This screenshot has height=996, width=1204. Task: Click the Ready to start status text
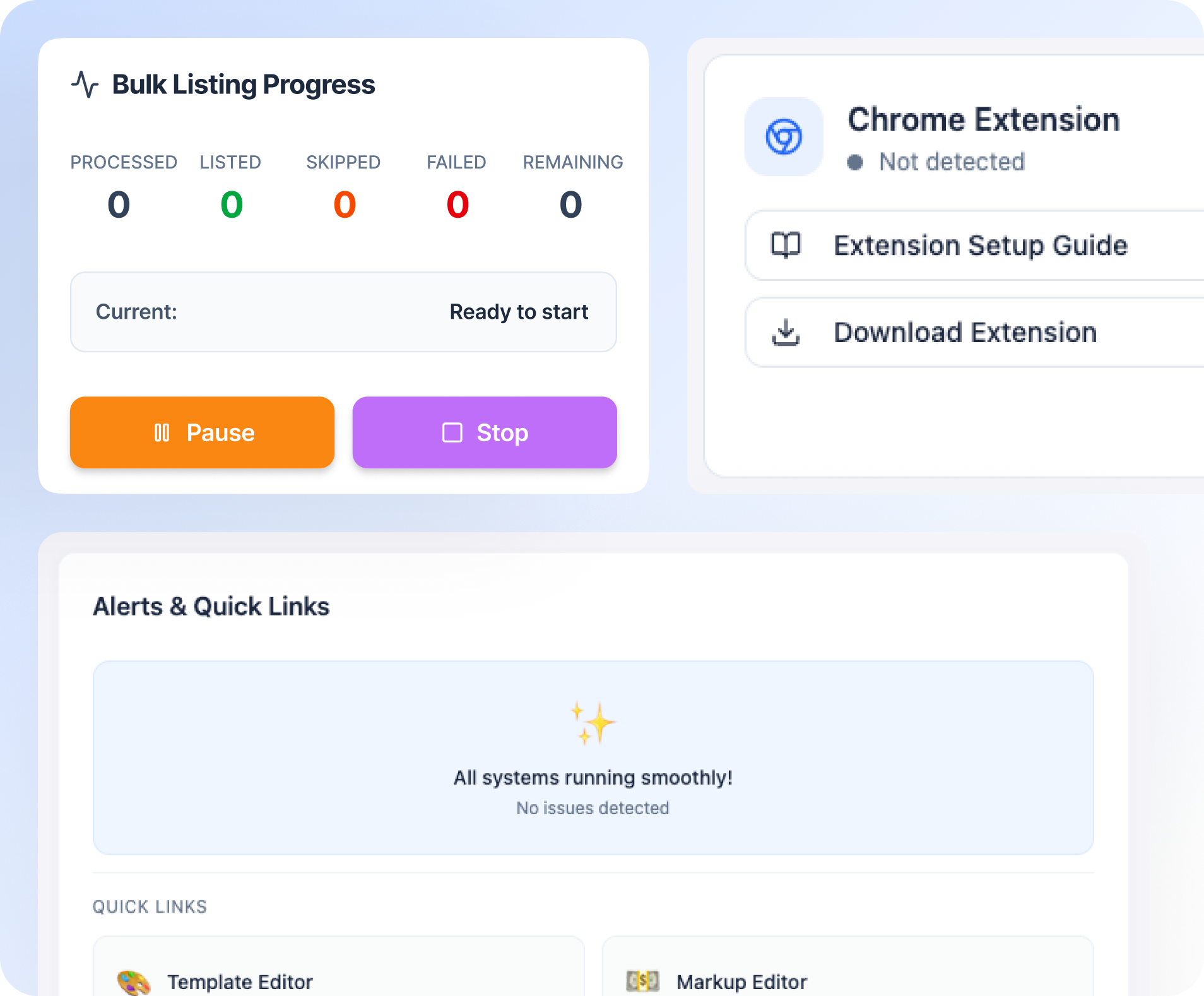(x=519, y=312)
